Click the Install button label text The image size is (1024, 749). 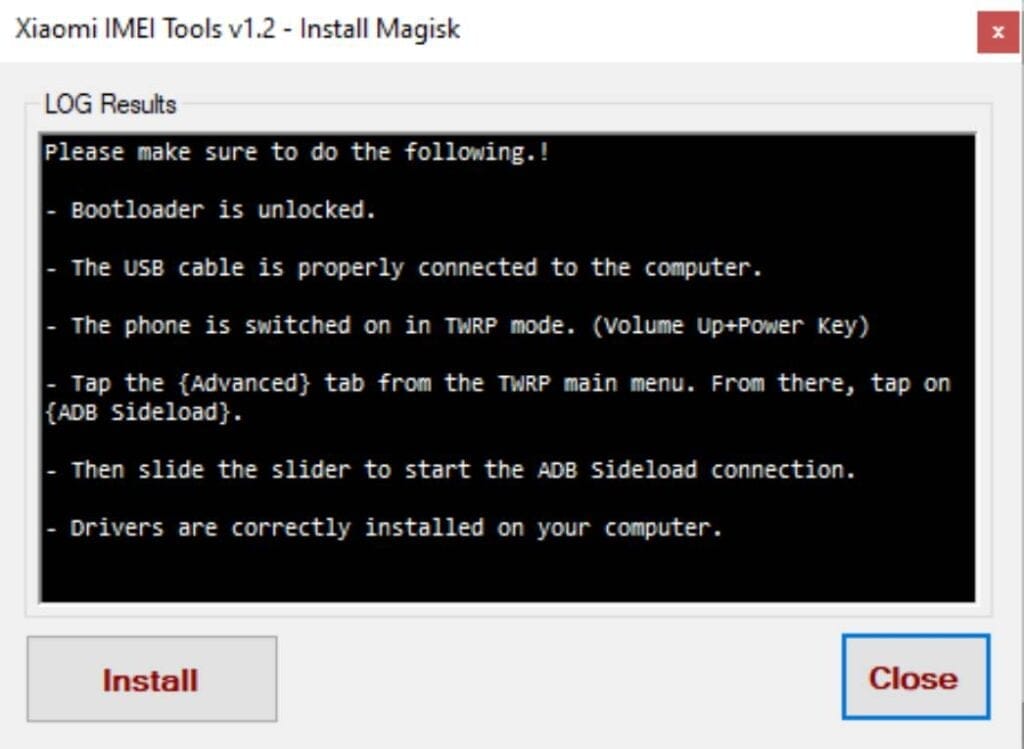coord(150,679)
